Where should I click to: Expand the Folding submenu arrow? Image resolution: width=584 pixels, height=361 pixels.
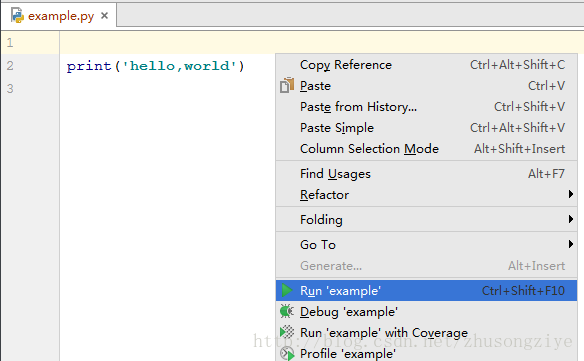point(571,219)
